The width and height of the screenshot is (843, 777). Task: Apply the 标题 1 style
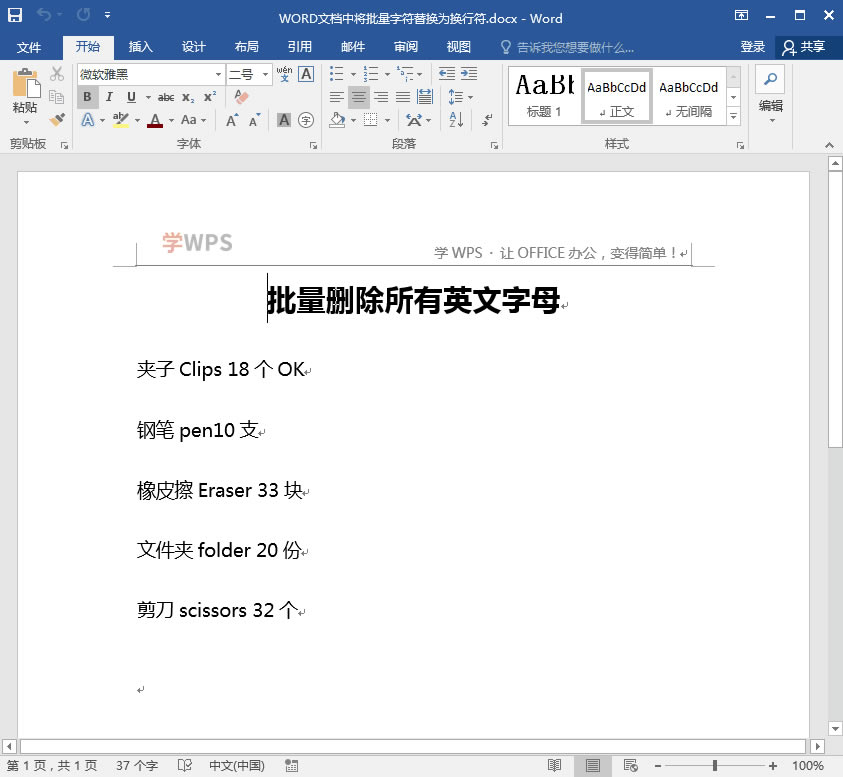544,97
